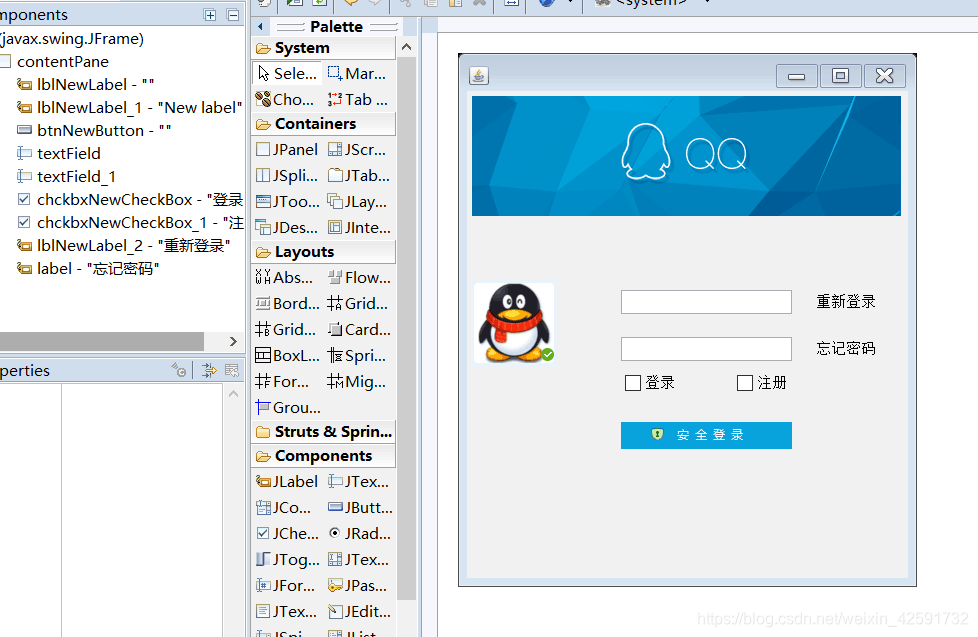Choose BoxLayout from Palette
This screenshot has height=637, width=978.
click(287, 356)
